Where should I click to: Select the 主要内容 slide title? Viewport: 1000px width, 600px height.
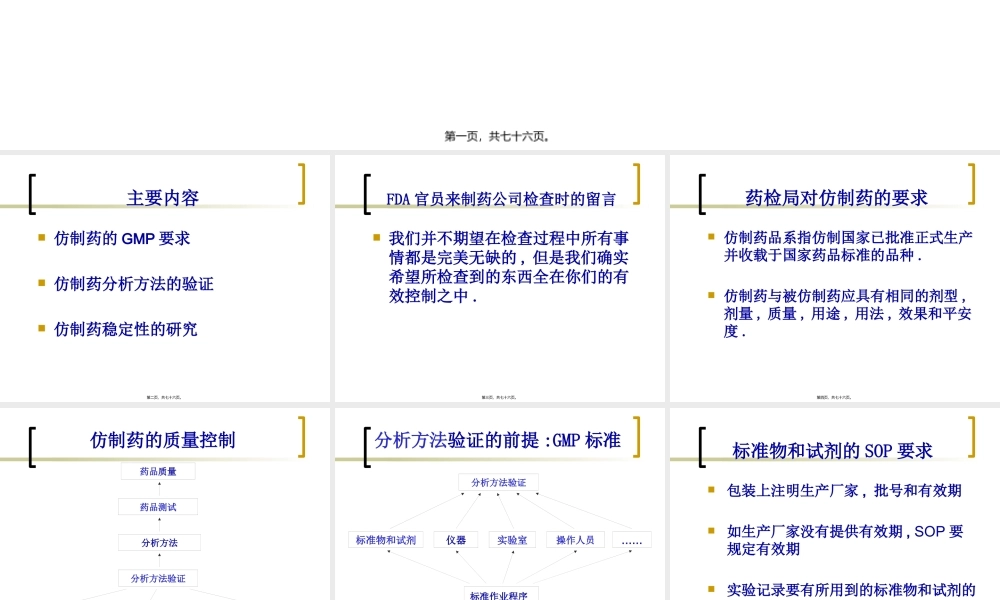coord(161,197)
